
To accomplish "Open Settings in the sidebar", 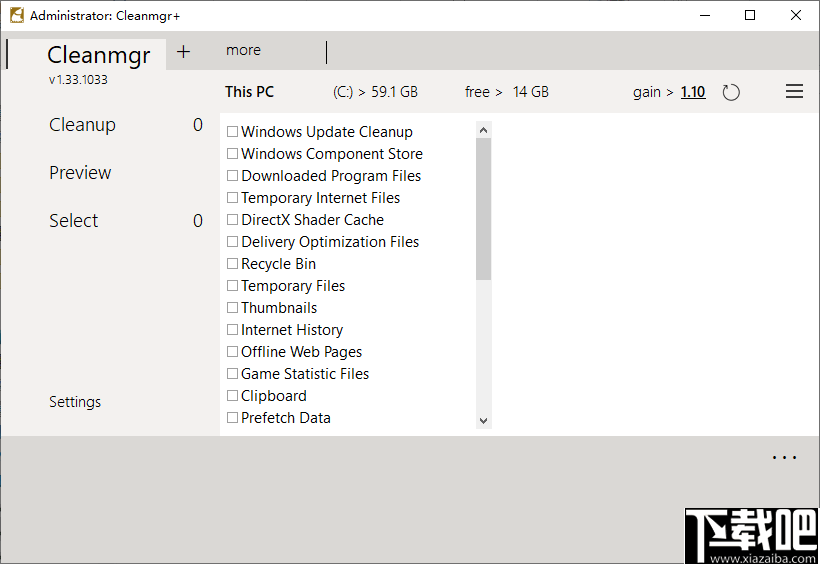I will 75,402.
